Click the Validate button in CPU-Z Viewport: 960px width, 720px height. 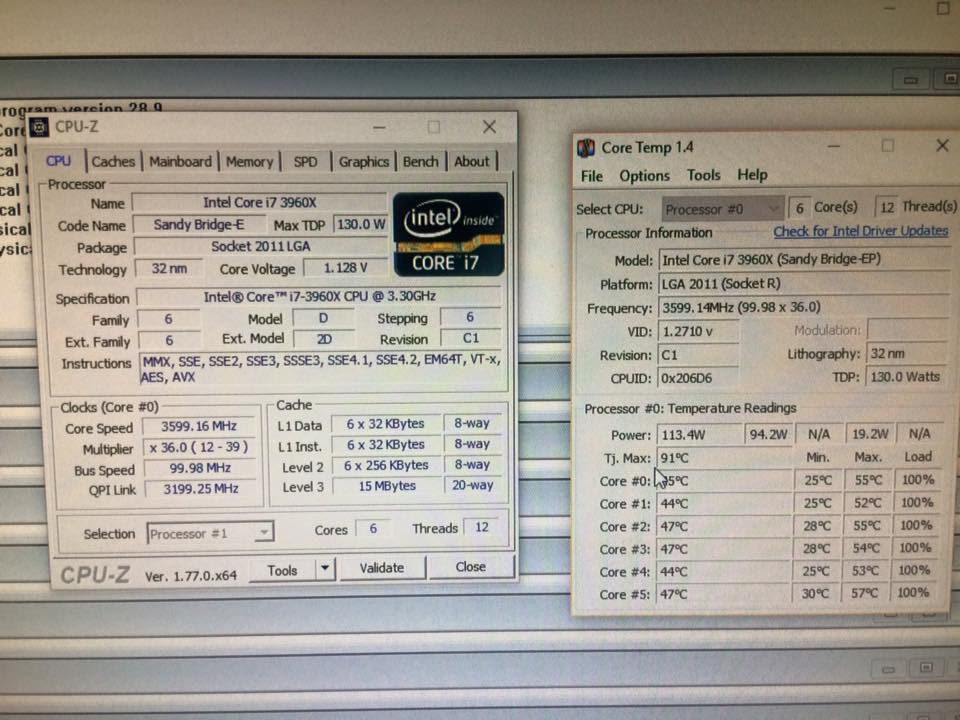[381, 568]
